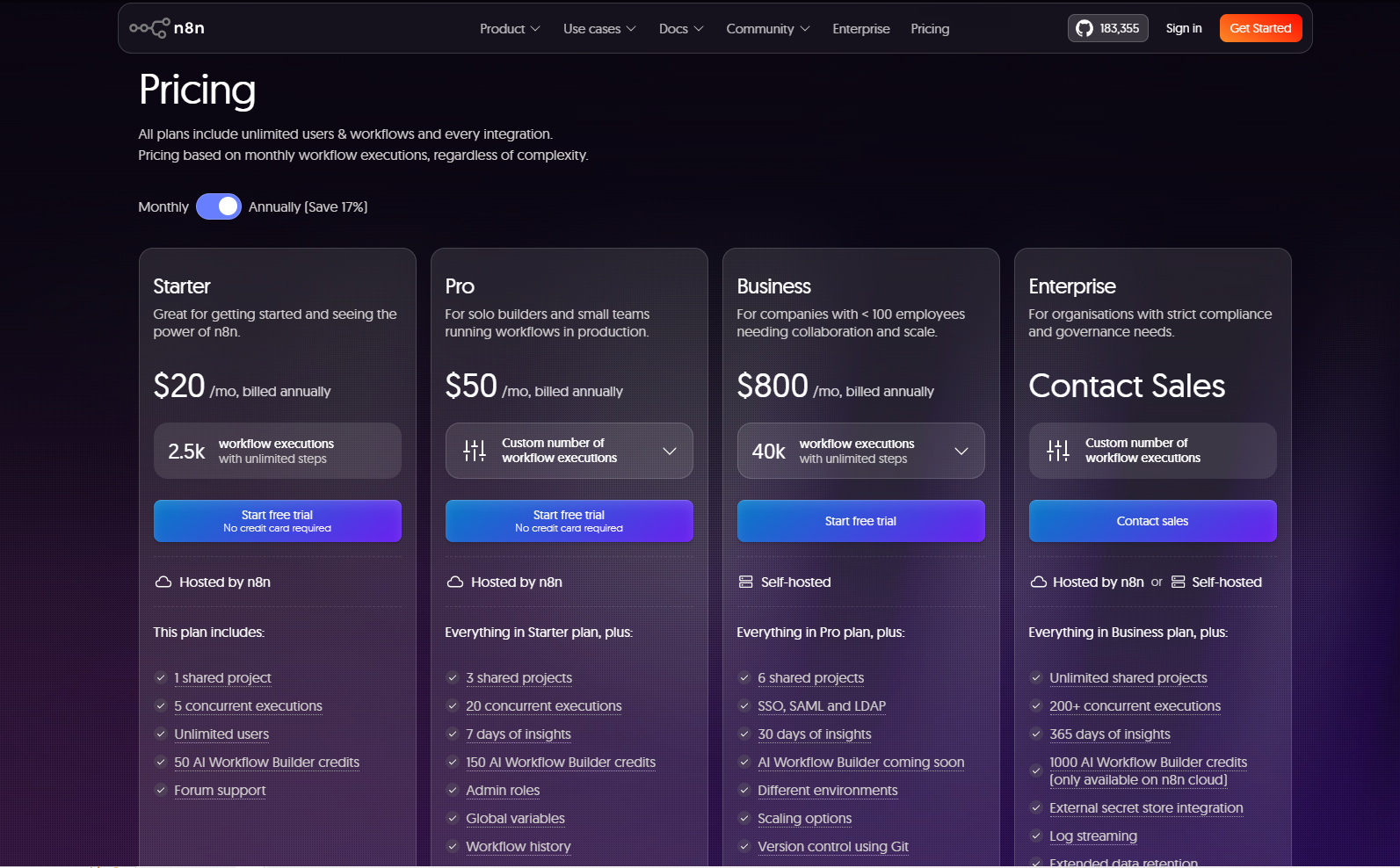Click the cloud icon in Enterprise hosting row
Viewport: 1400px width, 868px height.
pyautogui.click(x=1039, y=582)
